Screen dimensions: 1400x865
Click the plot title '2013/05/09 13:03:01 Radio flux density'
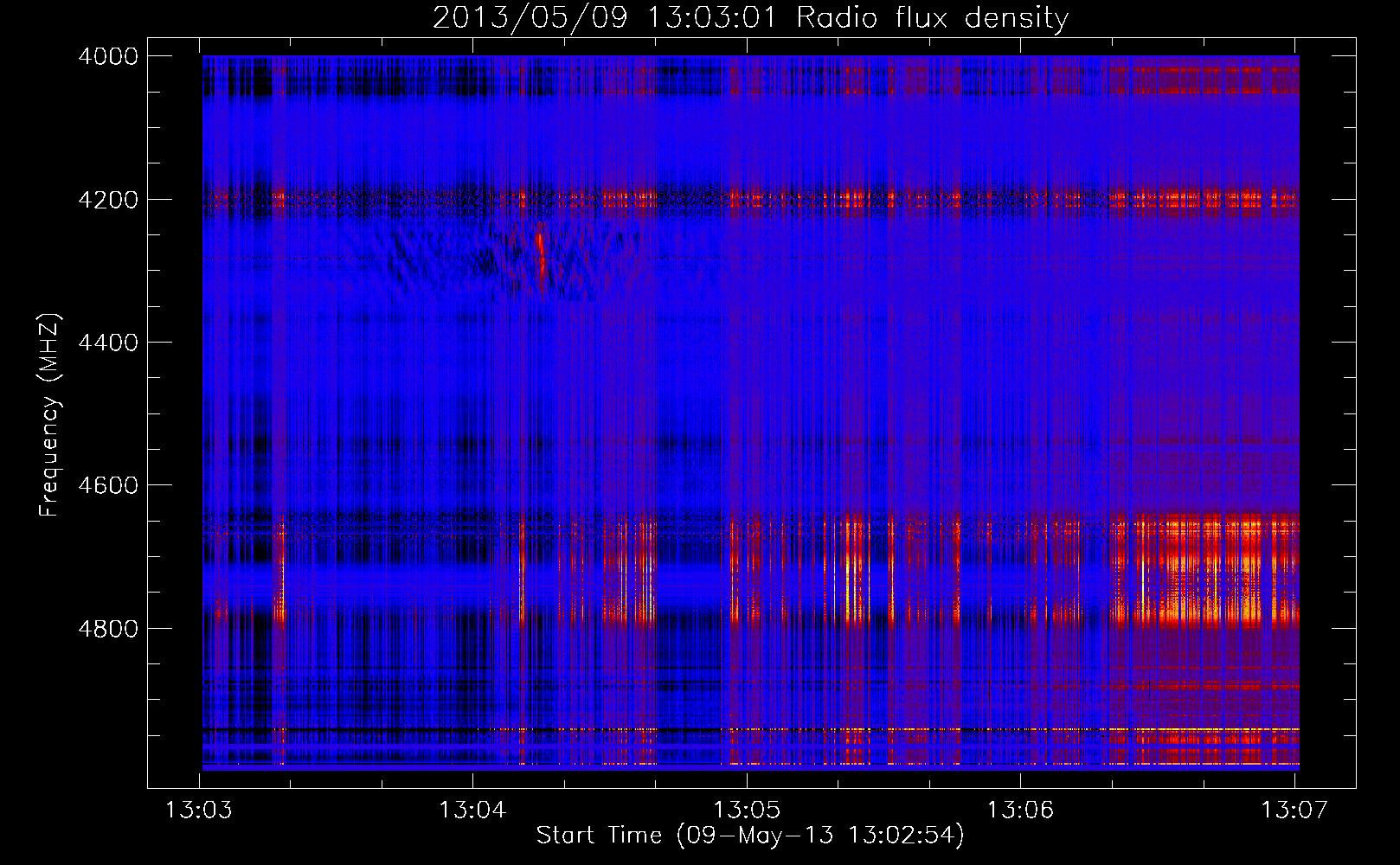[750, 17]
